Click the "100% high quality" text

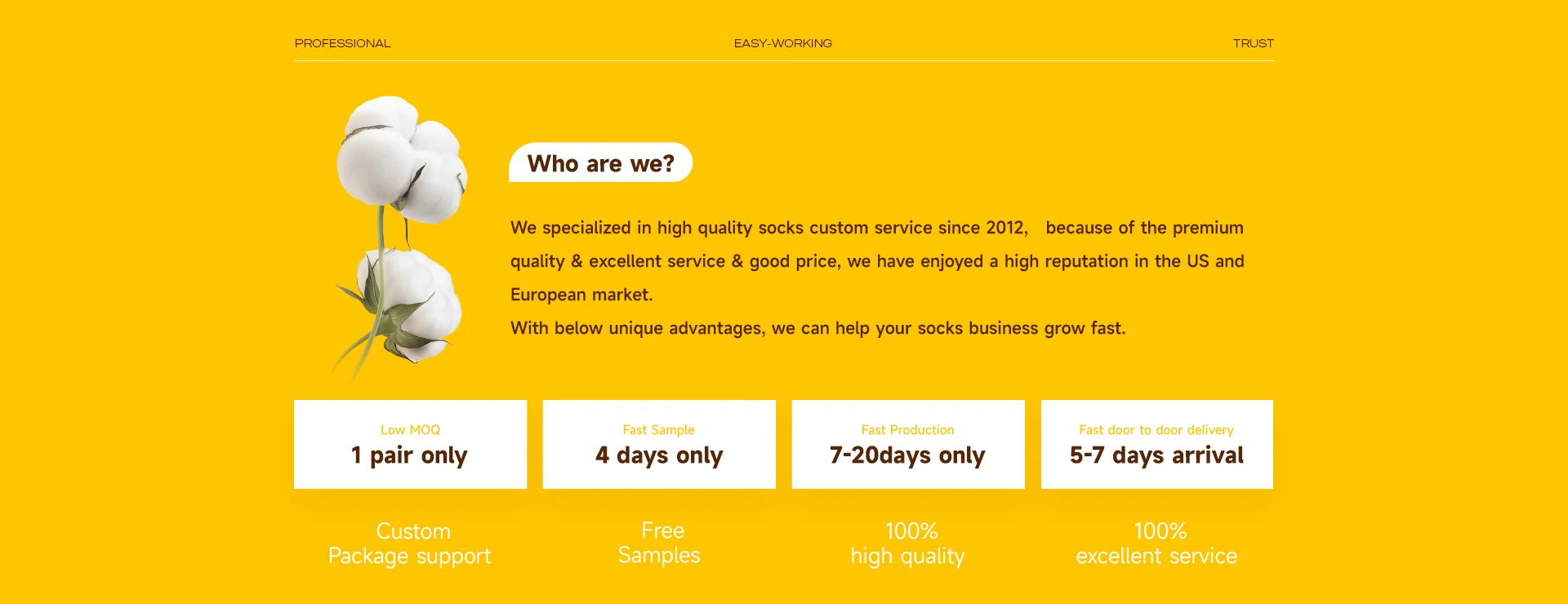(x=908, y=544)
